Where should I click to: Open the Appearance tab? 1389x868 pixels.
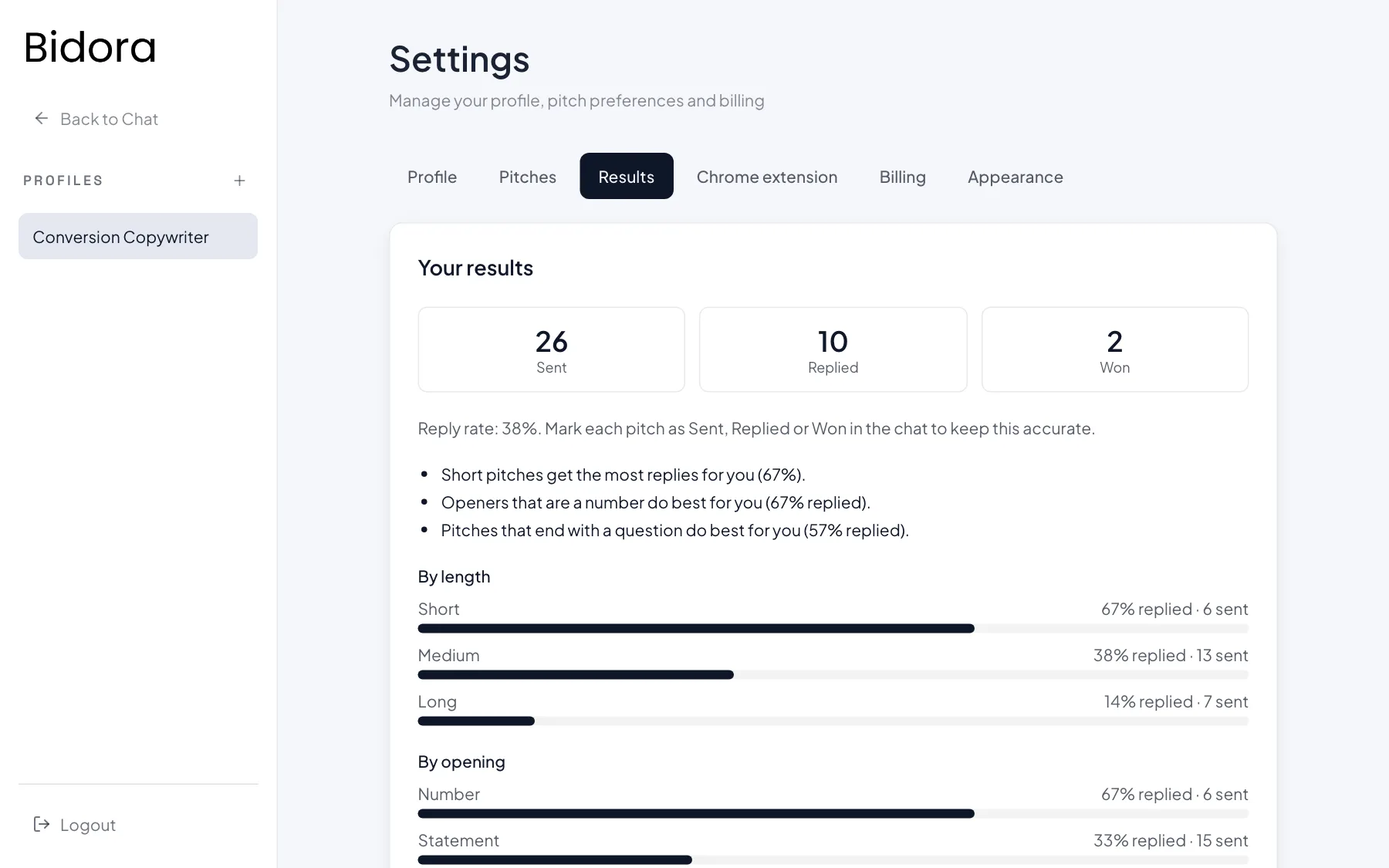click(x=1016, y=177)
